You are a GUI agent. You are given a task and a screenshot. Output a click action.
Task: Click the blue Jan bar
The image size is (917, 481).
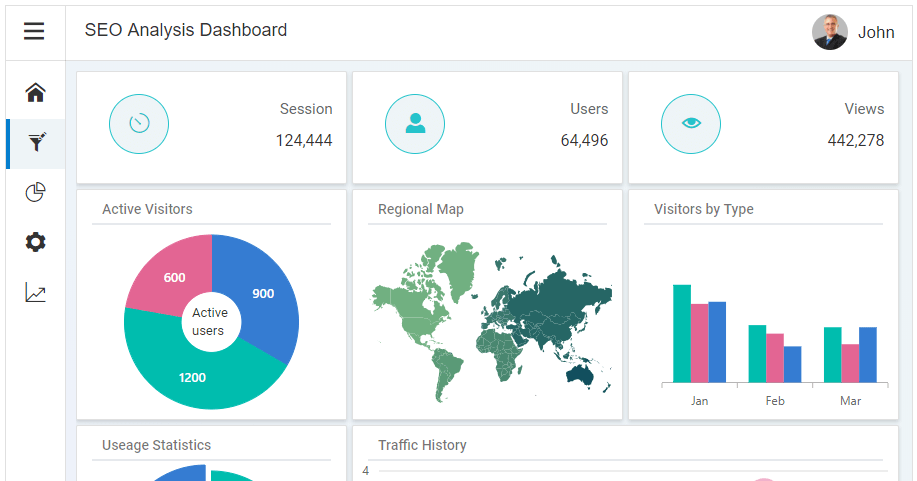click(x=718, y=342)
